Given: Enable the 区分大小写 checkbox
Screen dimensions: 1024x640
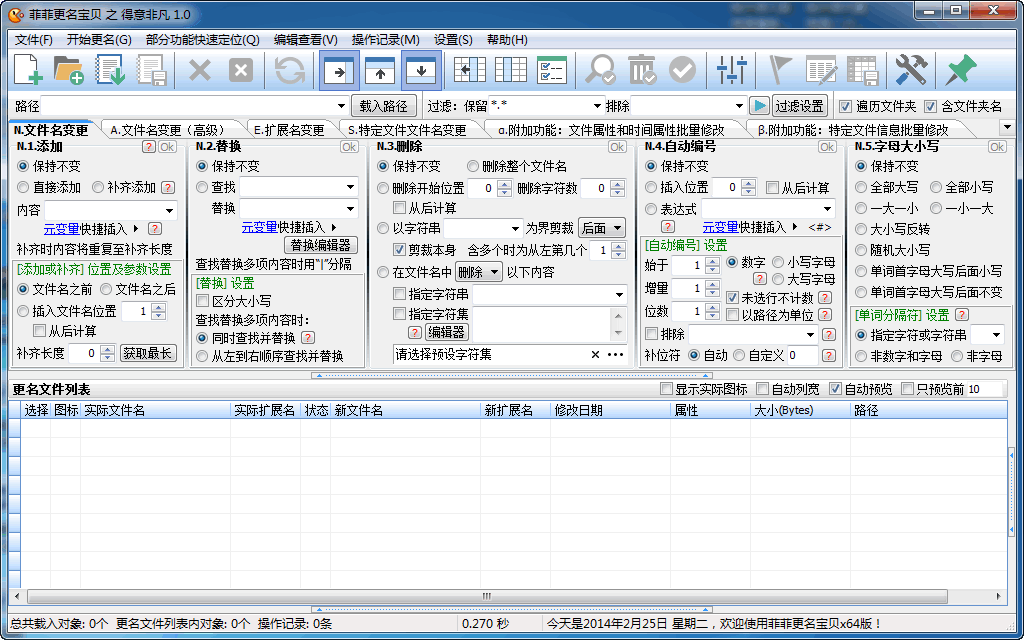Looking at the screenshot, I should [203, 301].
